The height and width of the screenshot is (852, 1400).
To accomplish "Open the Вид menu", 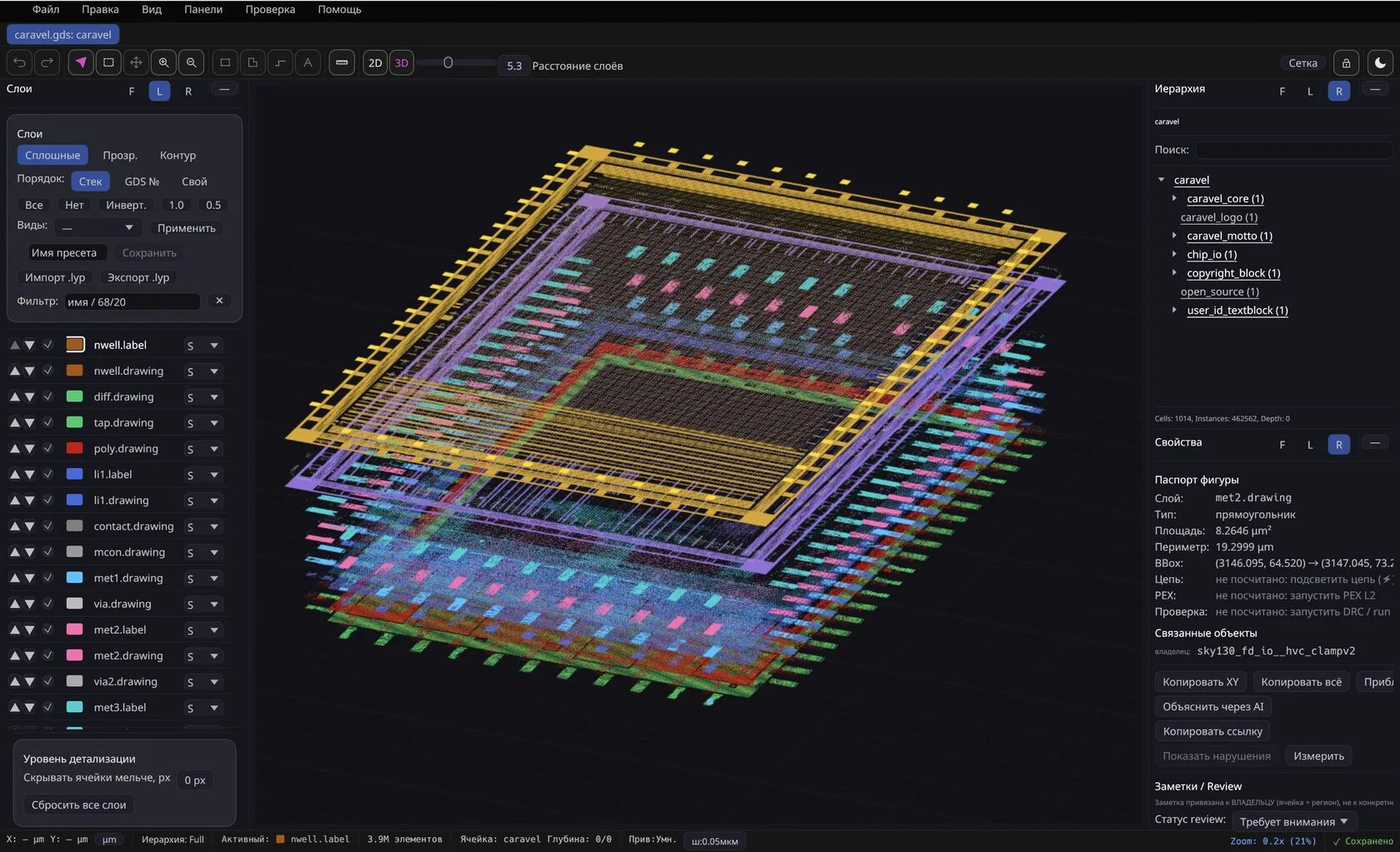I will 152,10.
